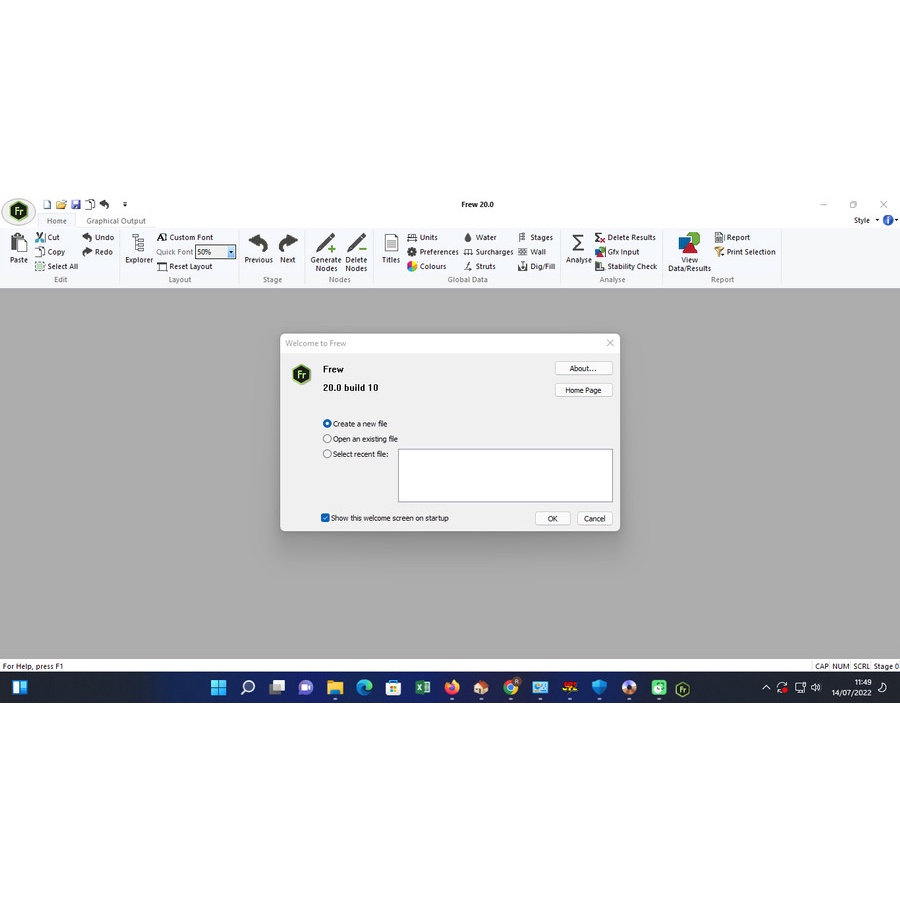Image resolution: width=900 pixels, height=900 pixels.
Task: Open the Explorer tree icon
Action: 138,243
